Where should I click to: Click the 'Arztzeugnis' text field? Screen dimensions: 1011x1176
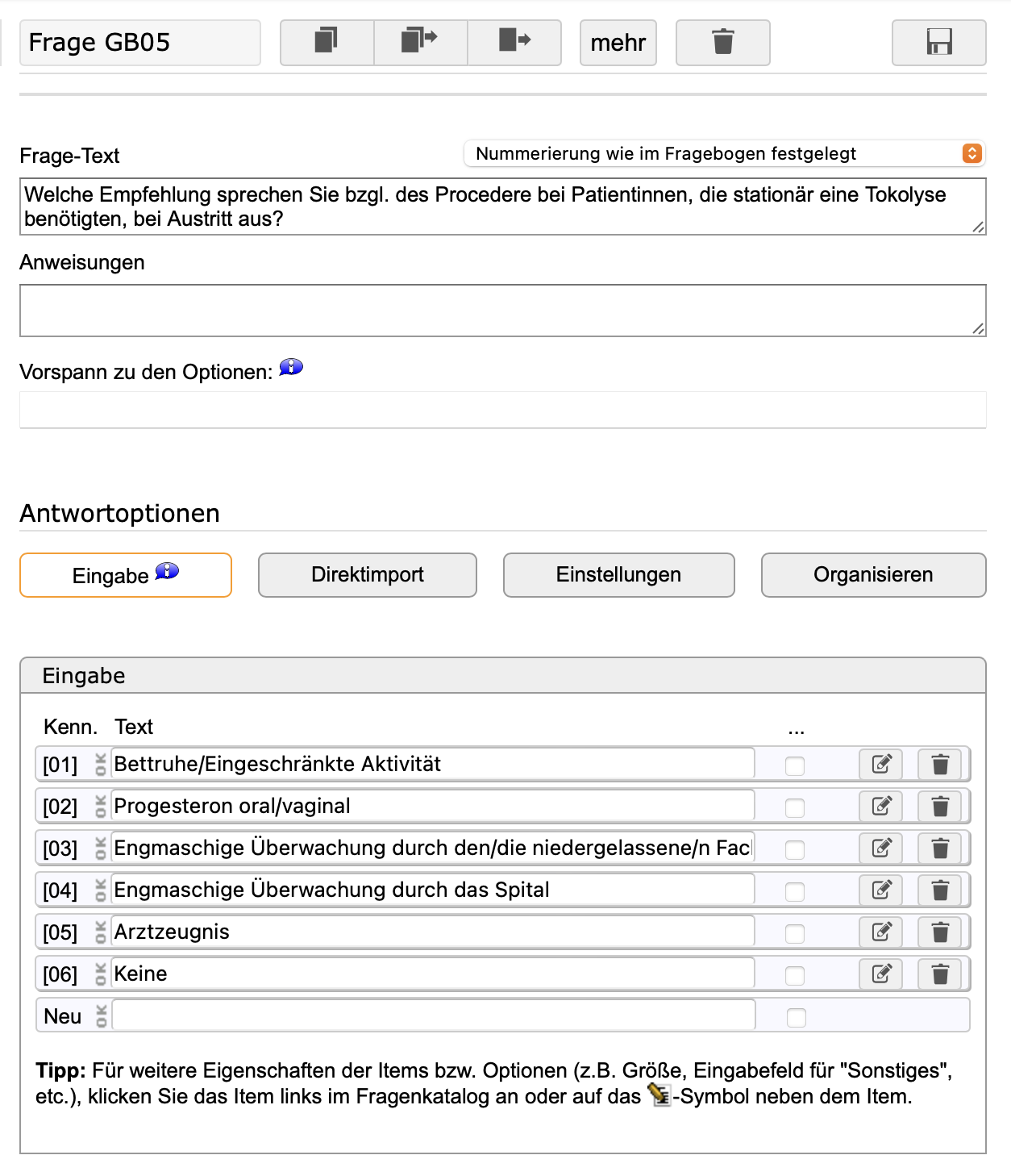pyautogui.click(x=433, y=932)
